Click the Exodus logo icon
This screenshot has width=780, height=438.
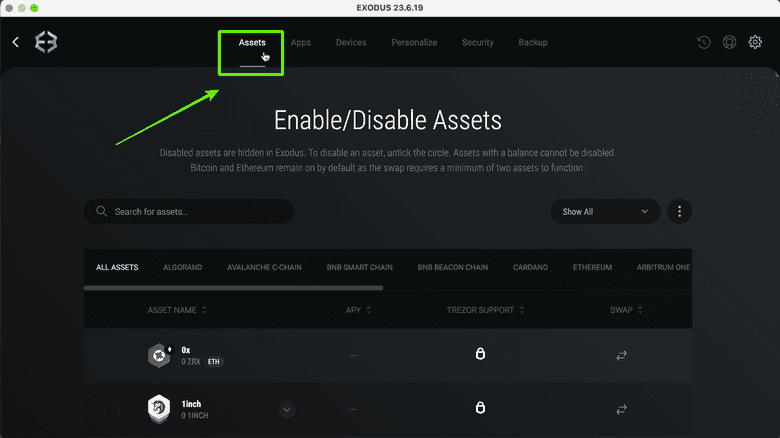[47, 42]
